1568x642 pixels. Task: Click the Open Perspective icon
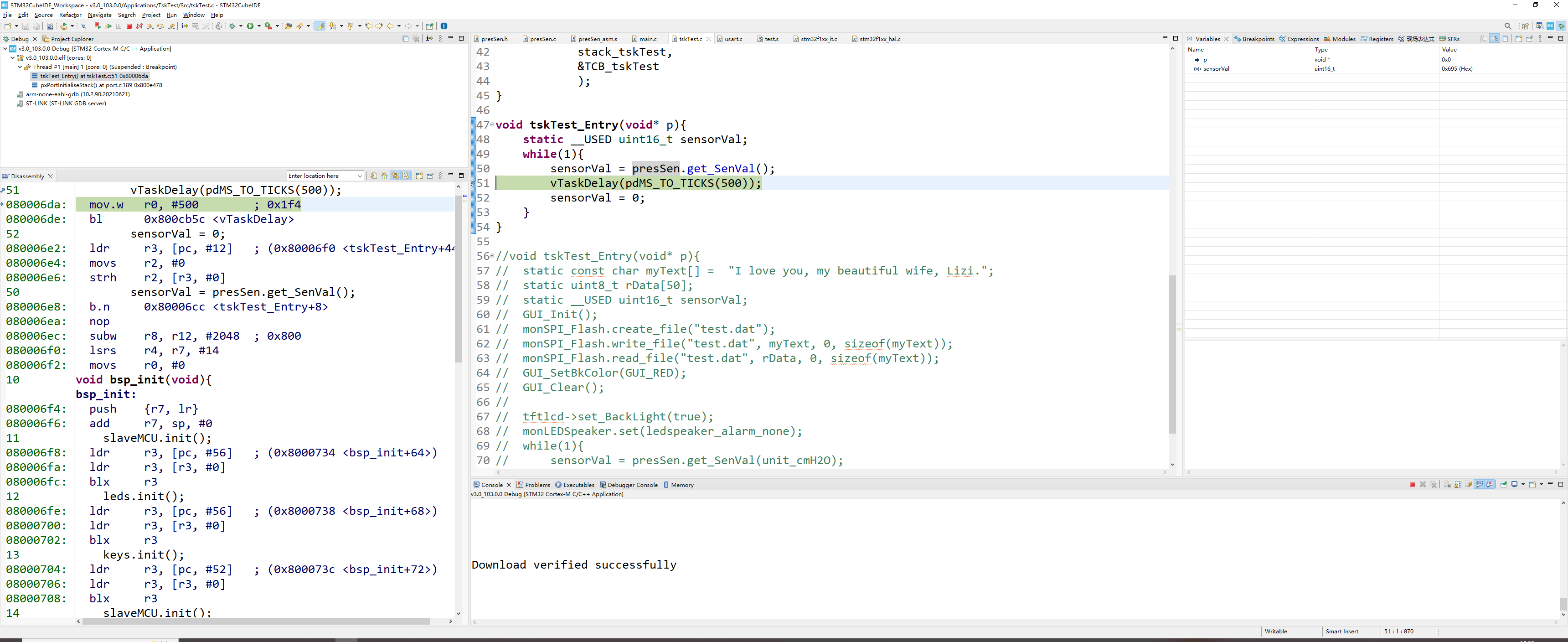[1526, 26]
